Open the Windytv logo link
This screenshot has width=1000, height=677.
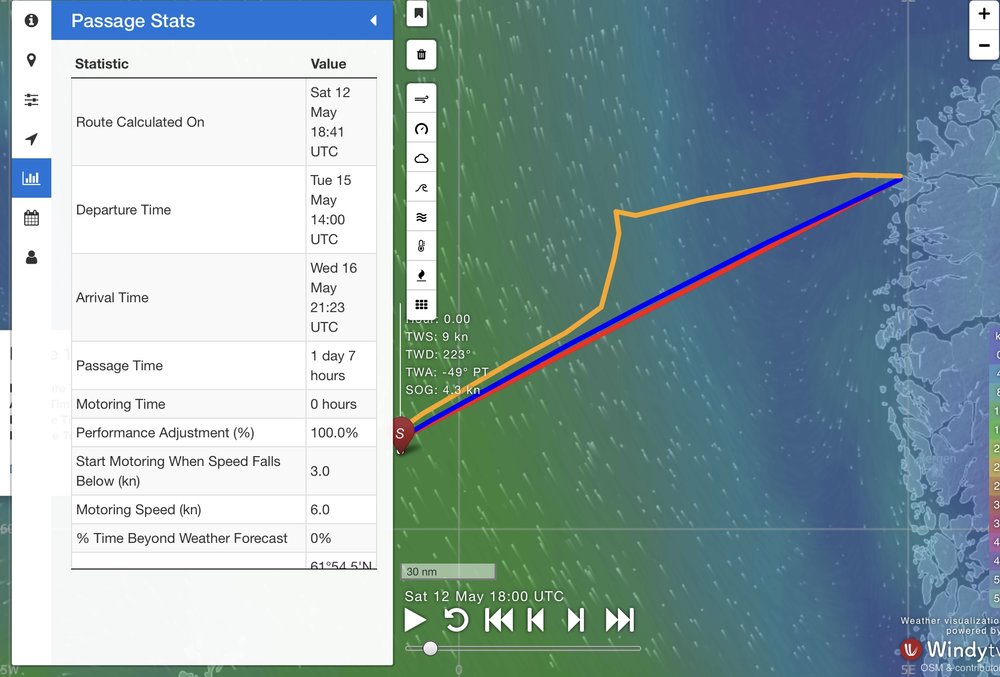tap(950, 650)
